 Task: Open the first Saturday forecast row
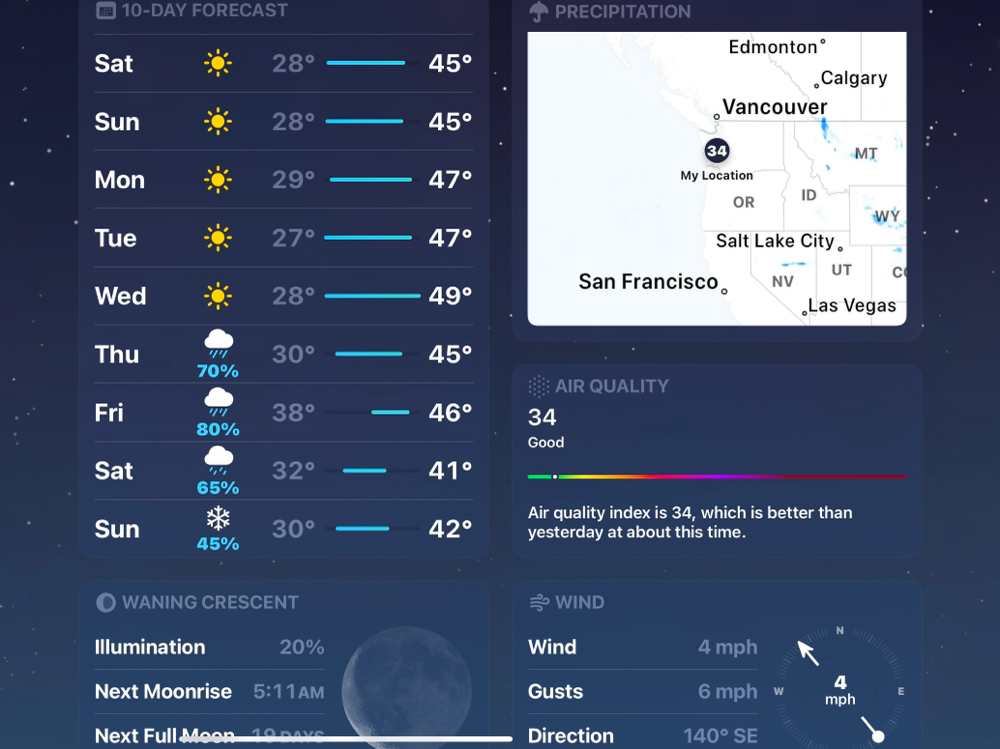(284, 63)
